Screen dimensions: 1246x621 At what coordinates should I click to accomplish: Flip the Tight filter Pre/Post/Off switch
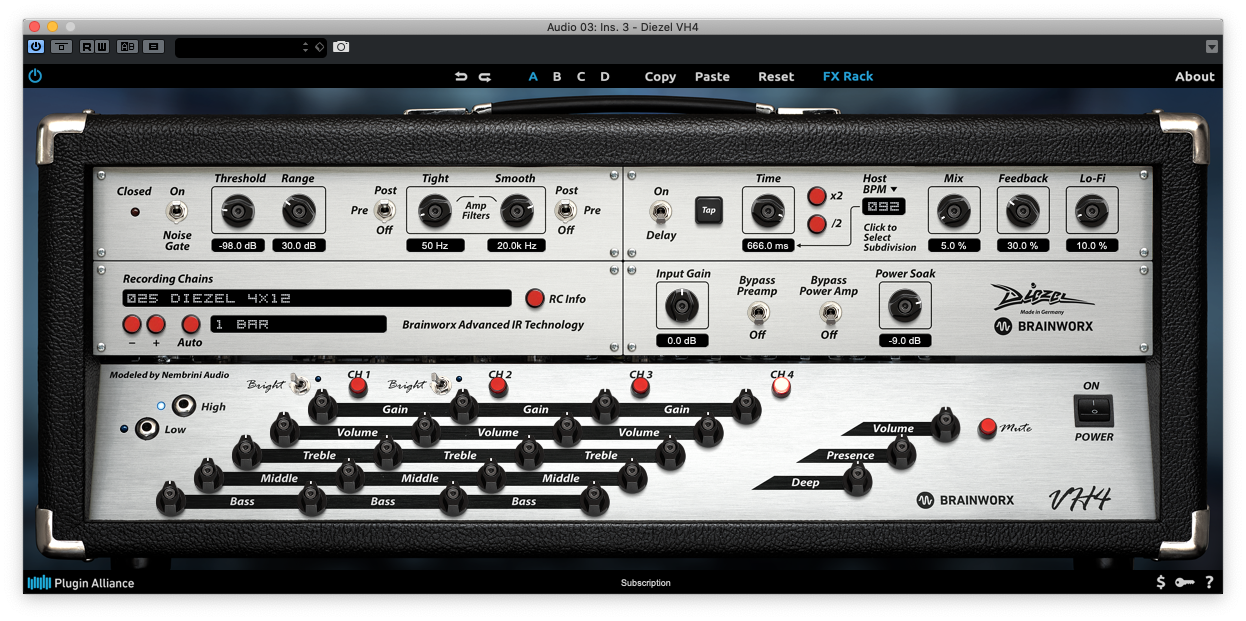(x=384, y=210)
